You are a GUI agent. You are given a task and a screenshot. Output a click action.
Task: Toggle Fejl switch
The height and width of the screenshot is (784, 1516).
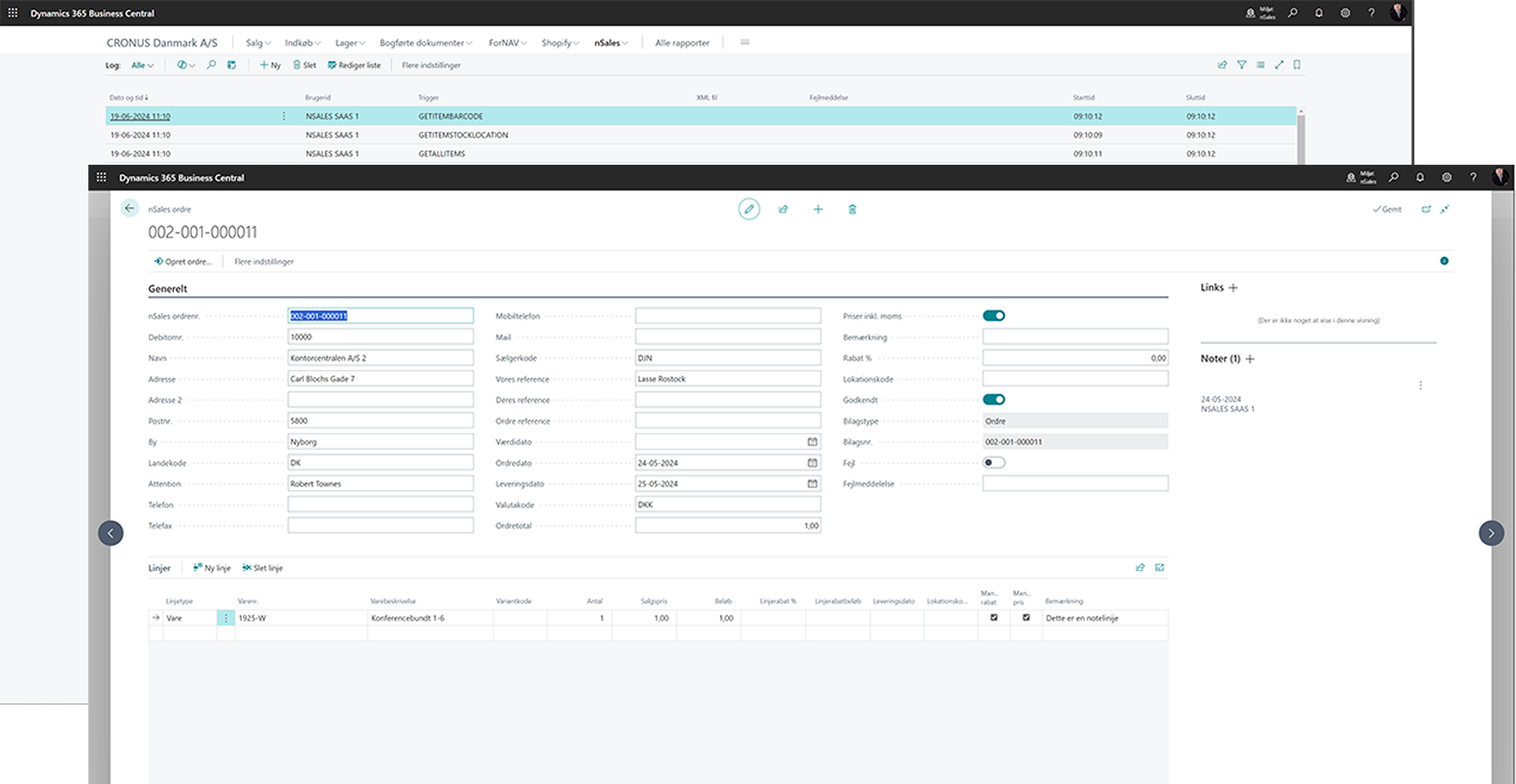click(x=994, y=463)
